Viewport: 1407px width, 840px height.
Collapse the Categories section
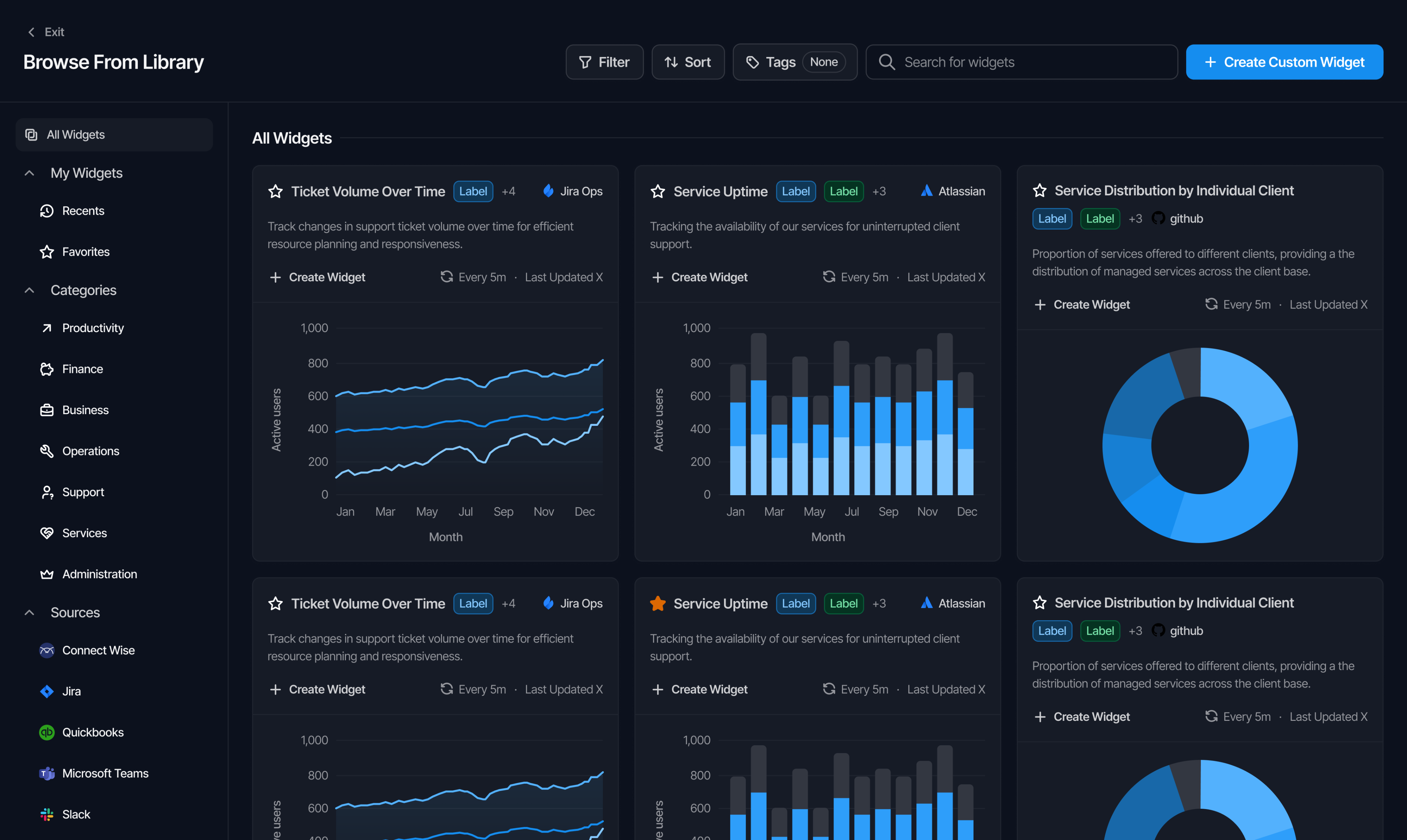pyautogui.click(x=30, y=291)
